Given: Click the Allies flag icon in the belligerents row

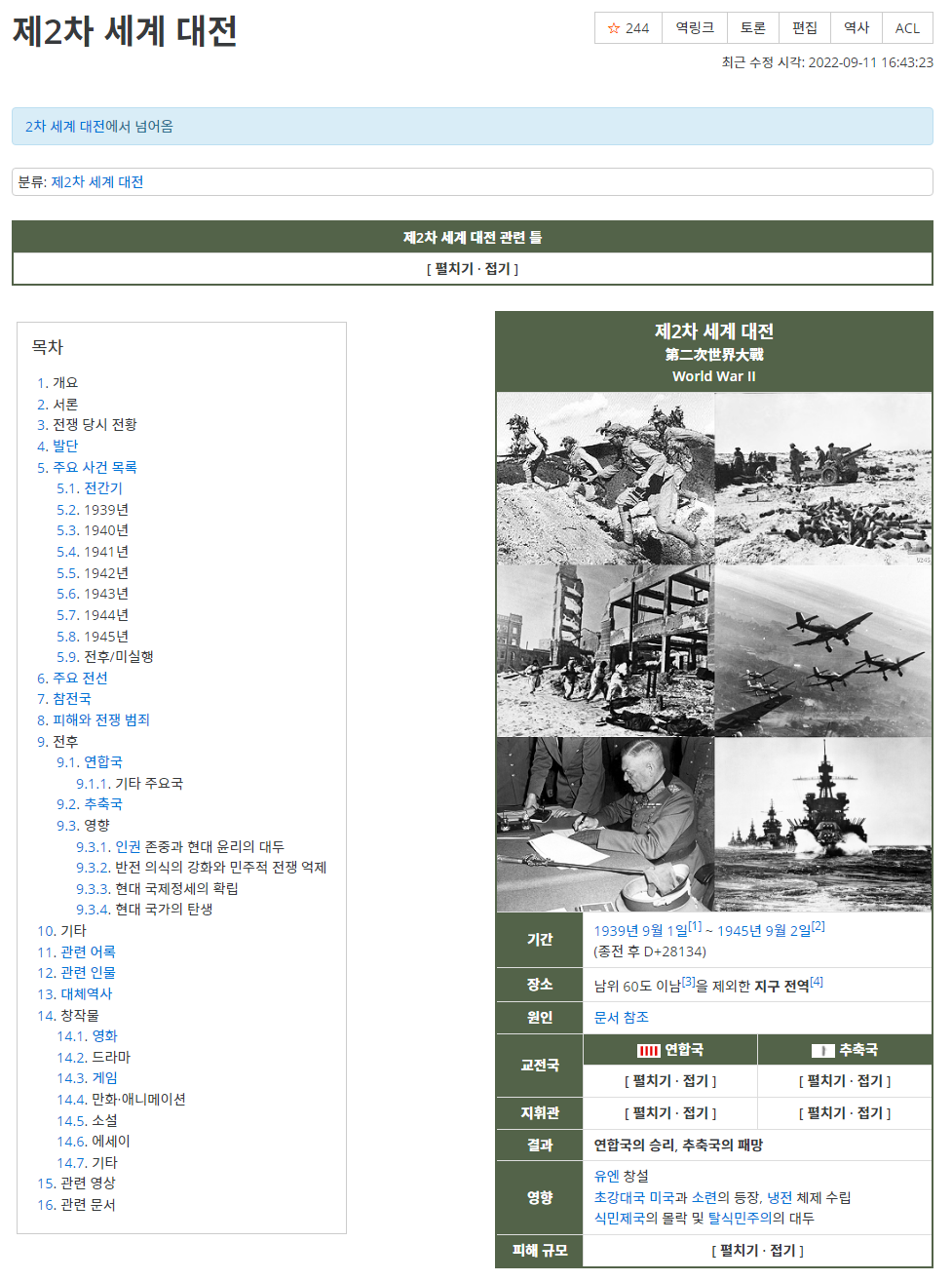Looking at the screenshot, I should coord(648,1050).
